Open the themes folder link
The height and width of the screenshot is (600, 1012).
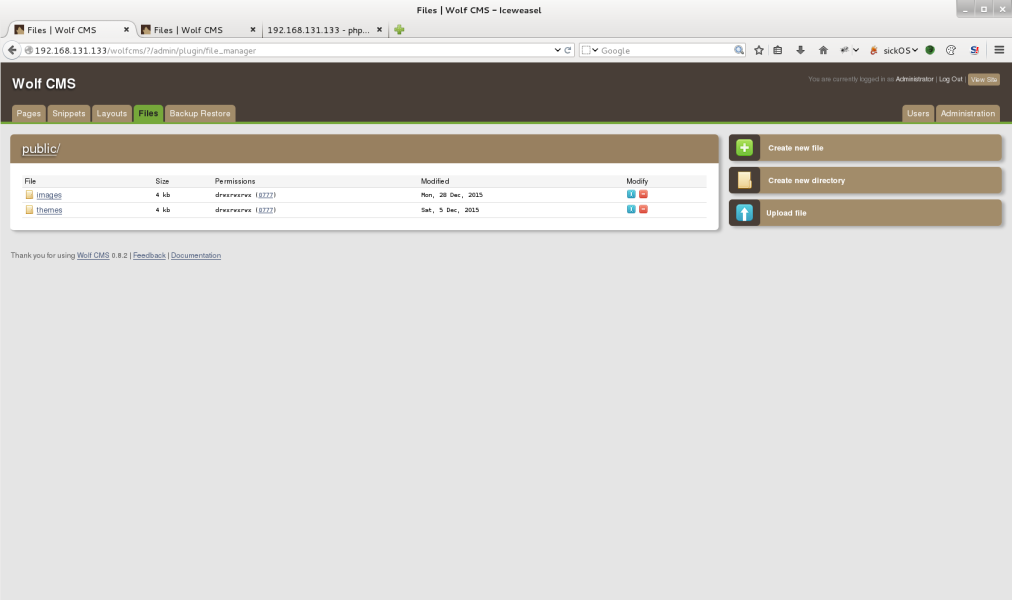49,210
